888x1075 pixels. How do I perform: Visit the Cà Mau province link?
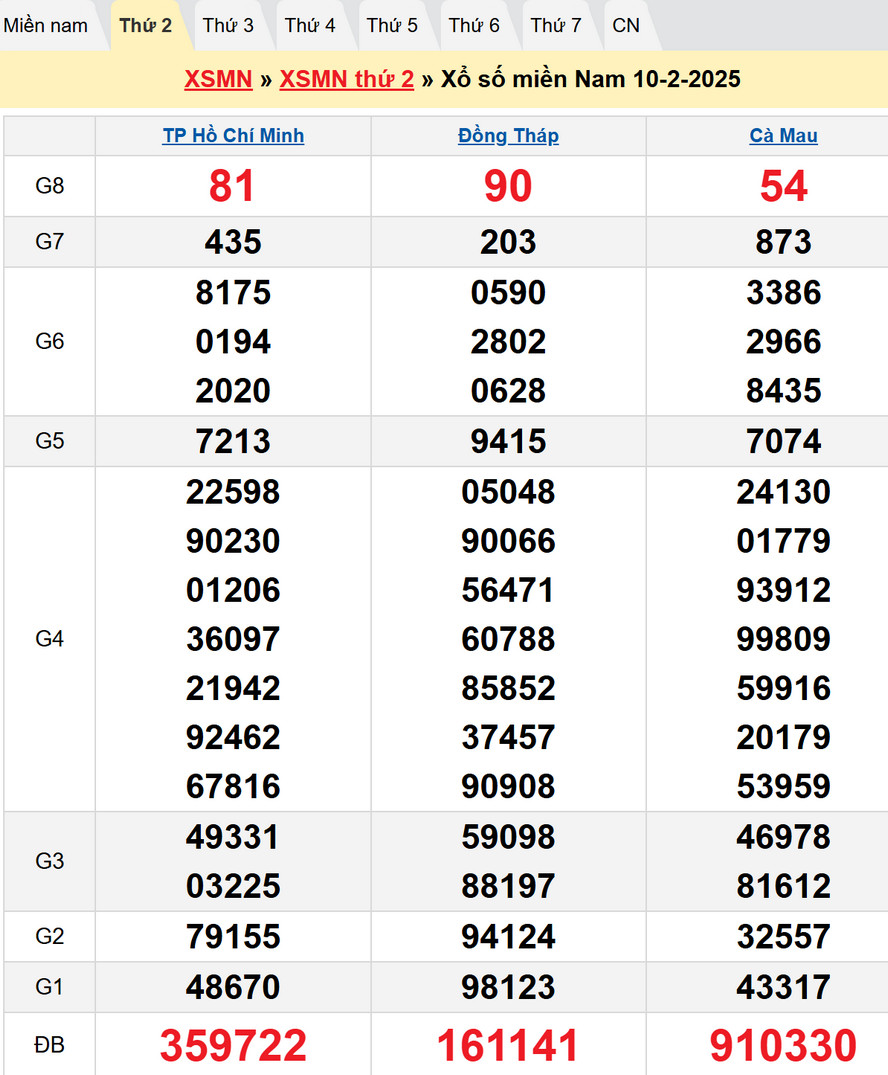pyautogui.click(x=783, y=136)
